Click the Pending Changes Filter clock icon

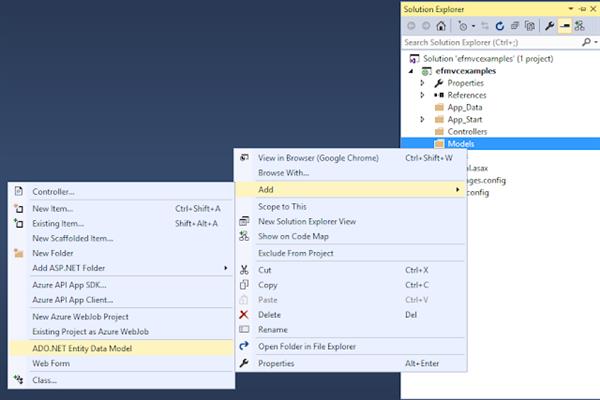[461, 27]
